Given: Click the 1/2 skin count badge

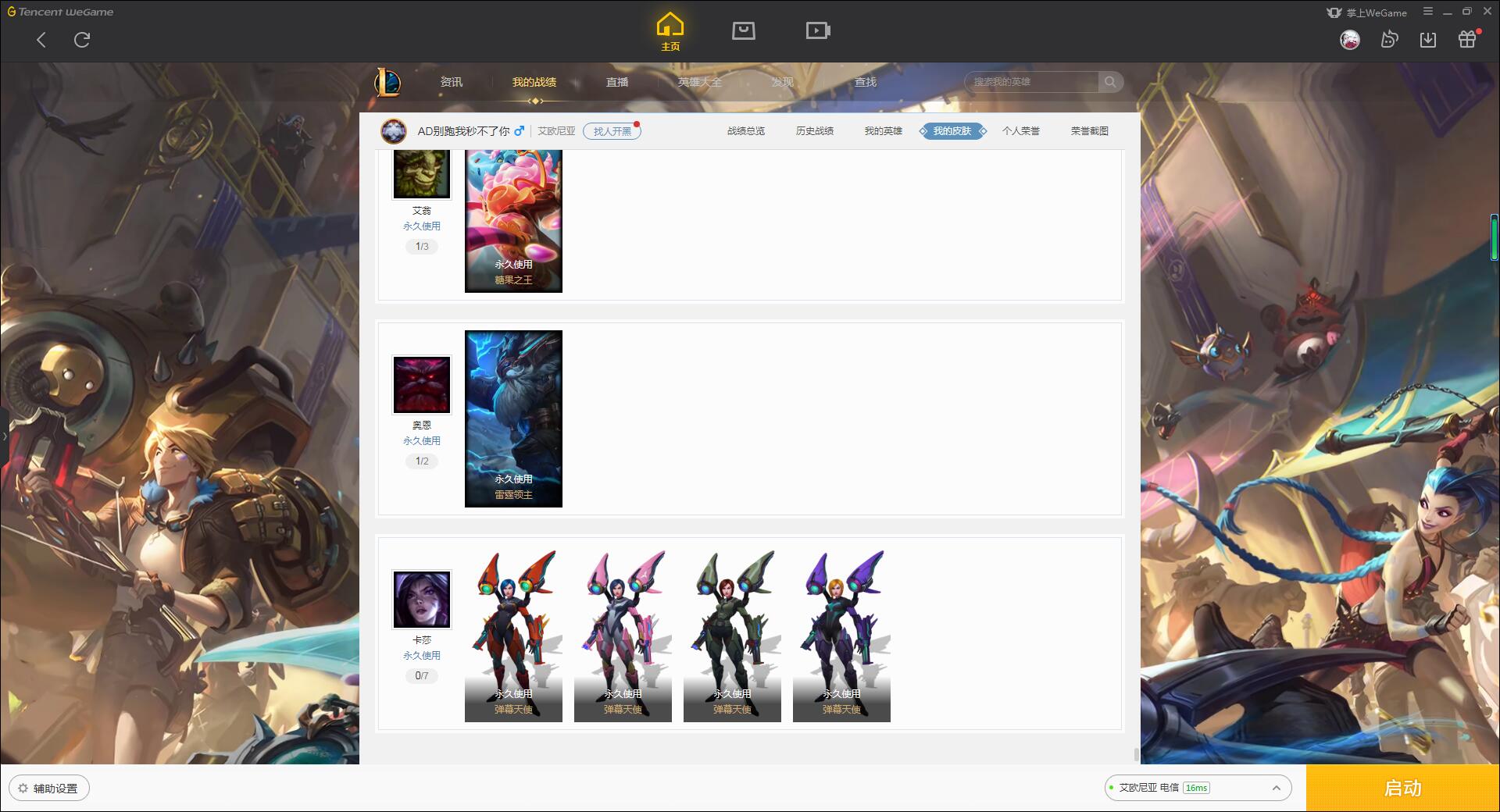Looking at the screenshot, I should point(422,461).
